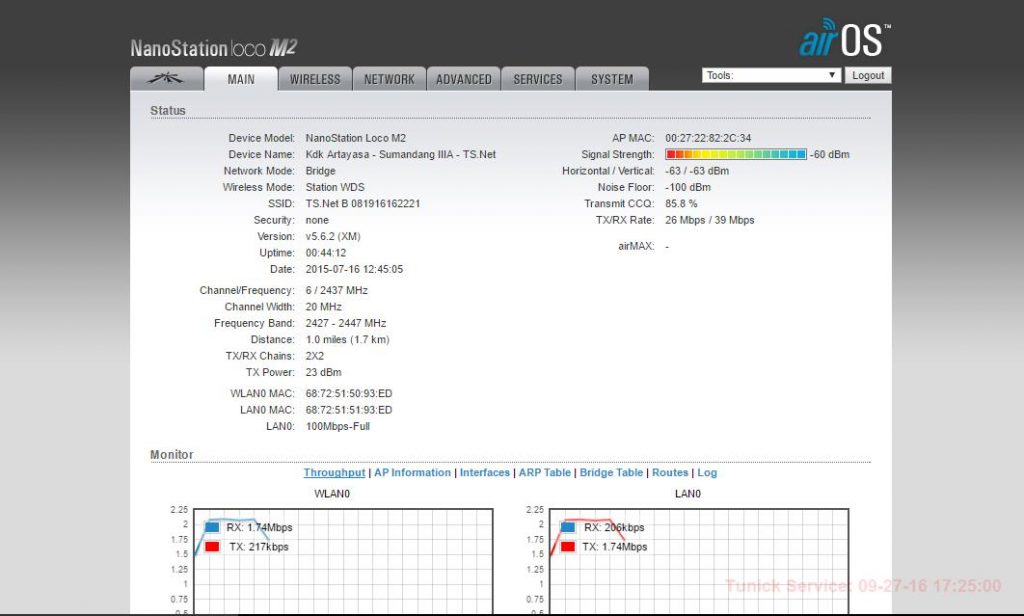Click the Noise Floor value -100 dBm
Image resolution: width=1024 pixels, height=616 pixels.
click(x=688, y=187)
